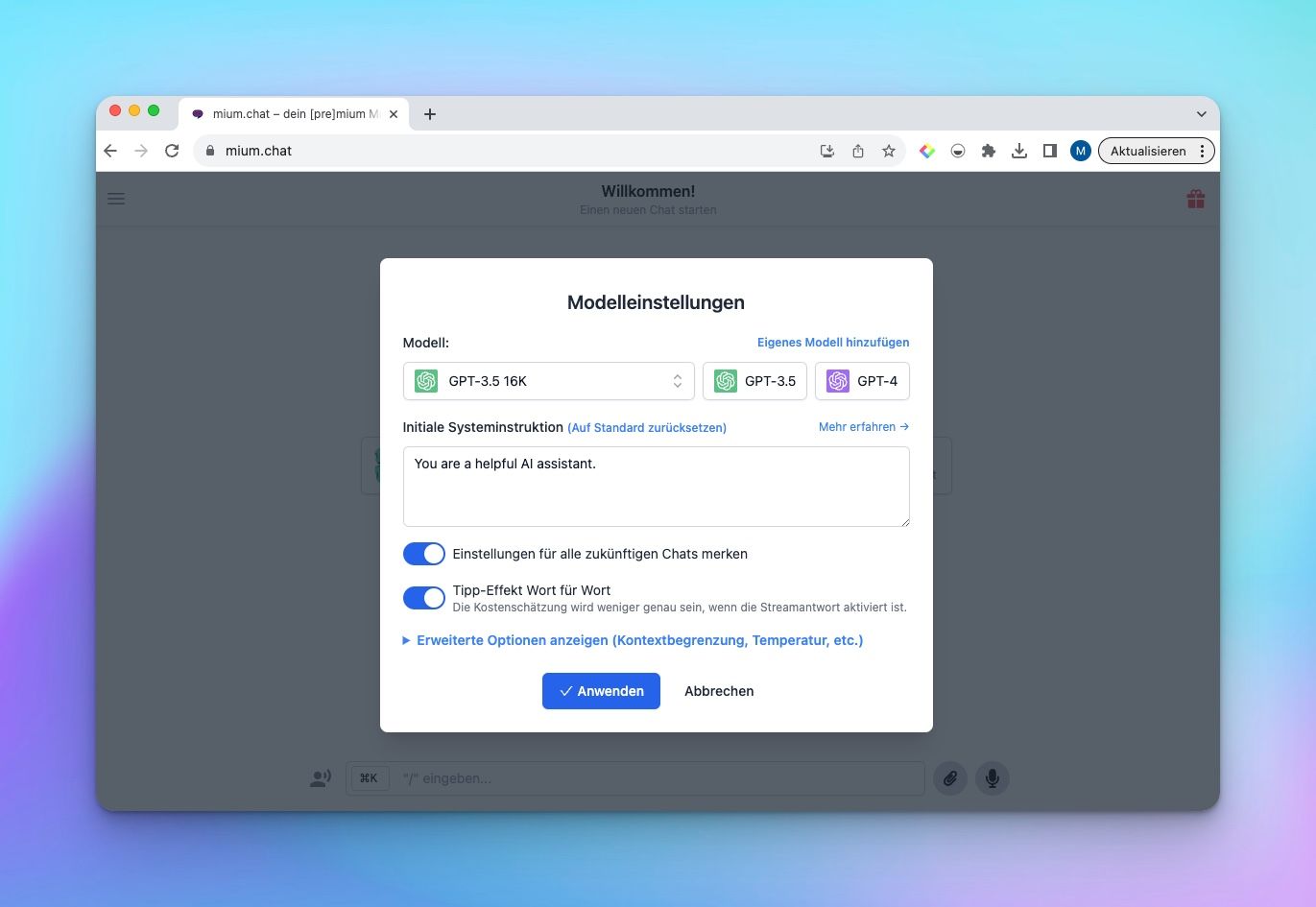Open the tab search chevron
Image resolution: width=1316 pixels, height=907 pixels.
pyautogui.click(x=1201, y=114)
